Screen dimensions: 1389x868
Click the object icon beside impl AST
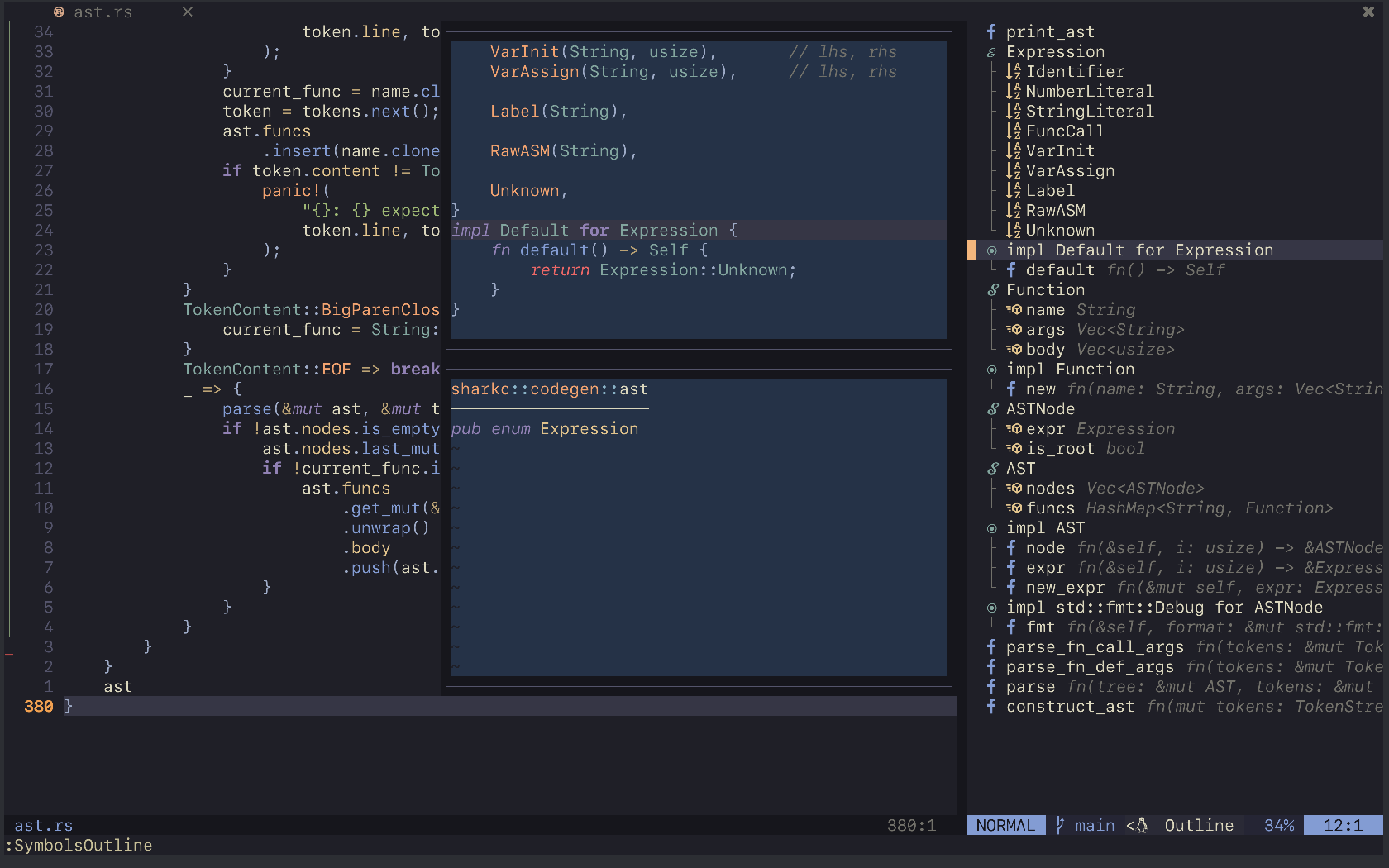coord(991,527)
